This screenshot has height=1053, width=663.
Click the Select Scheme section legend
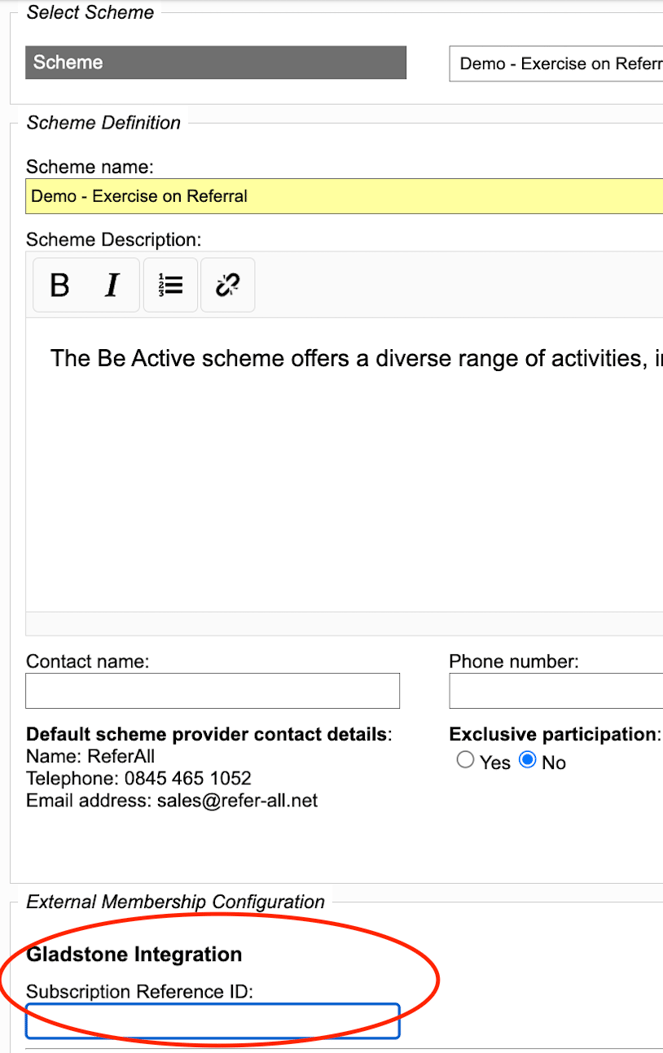[x=90, y=13]
